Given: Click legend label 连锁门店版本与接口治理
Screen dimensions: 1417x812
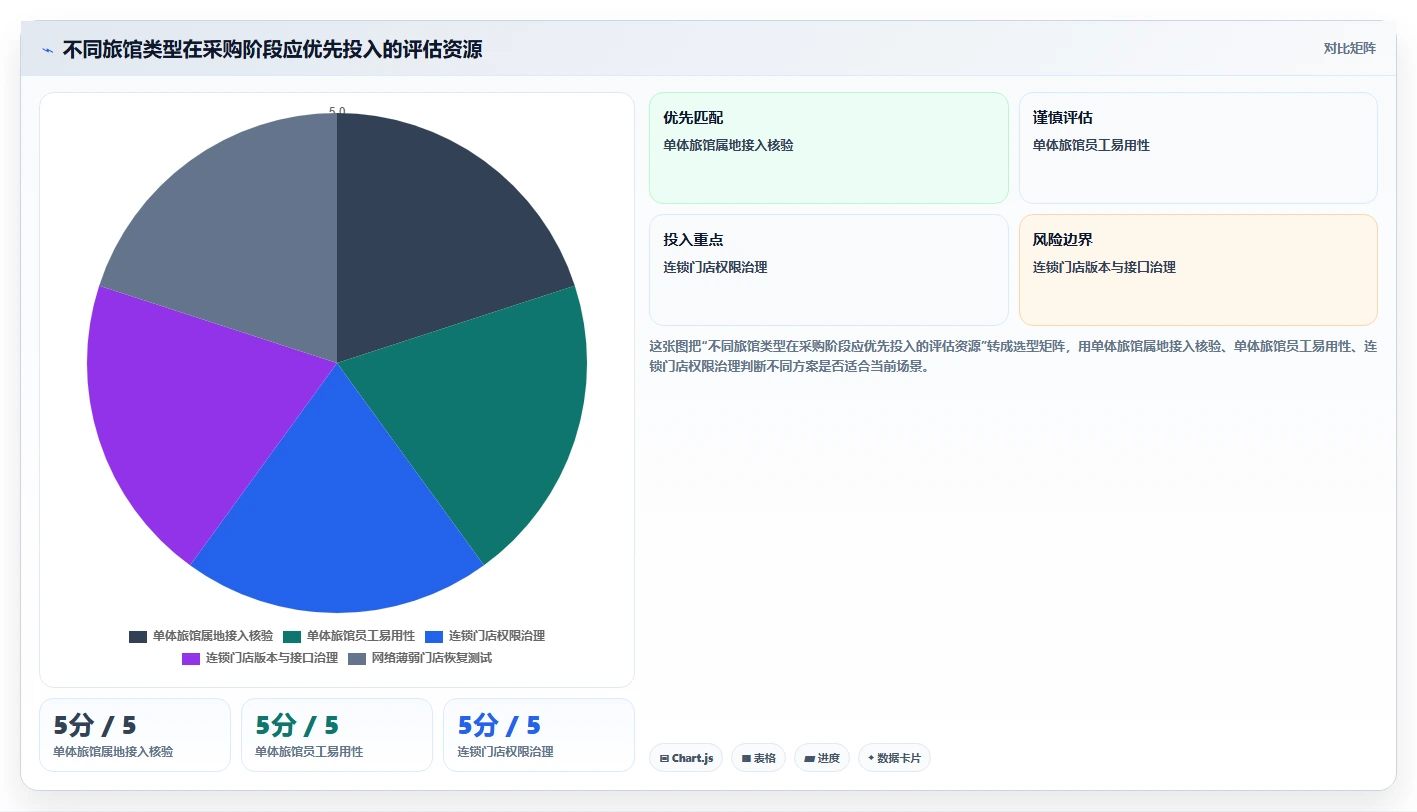Looking at the screenshot, I should 272,658.
